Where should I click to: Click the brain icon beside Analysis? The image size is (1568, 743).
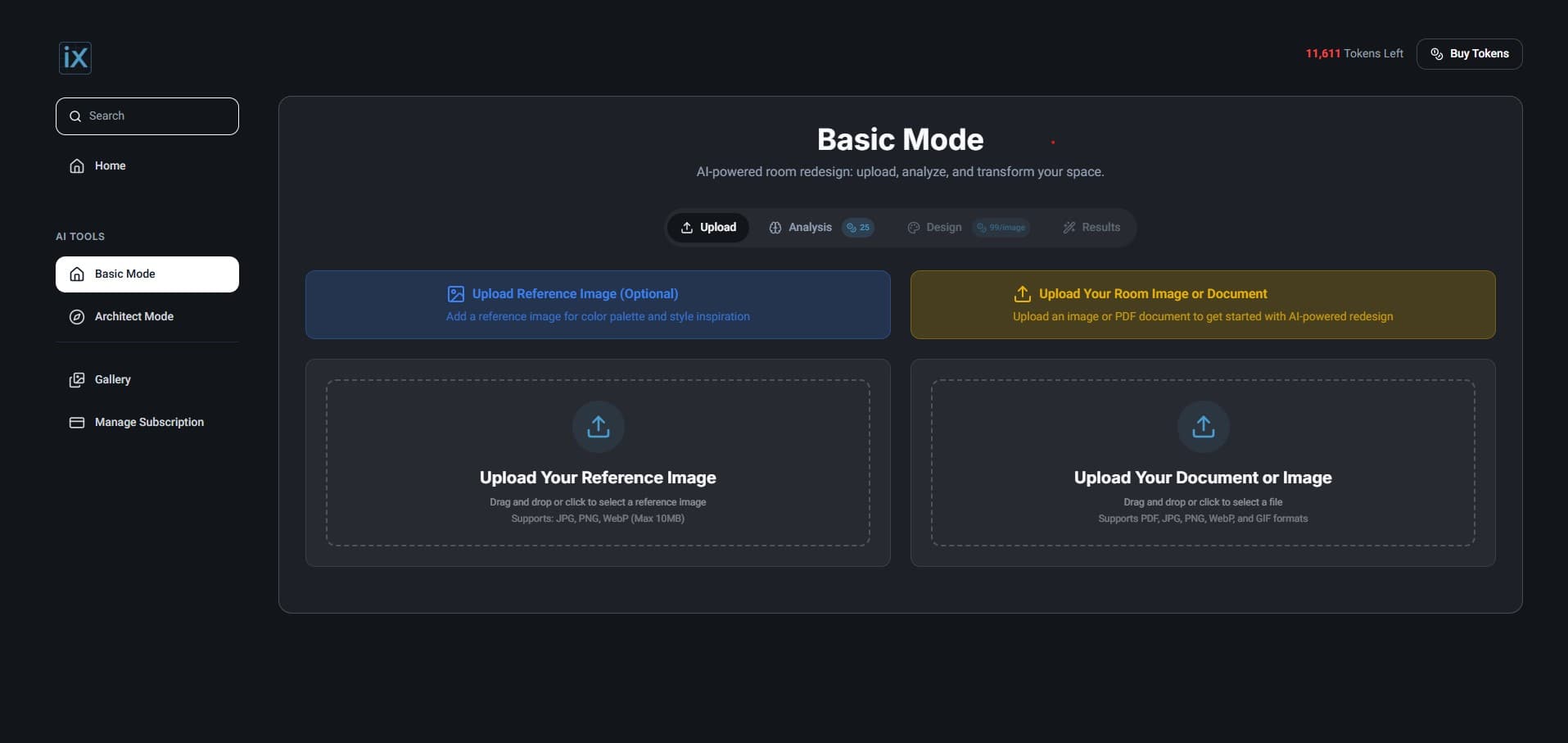point(775,227)
